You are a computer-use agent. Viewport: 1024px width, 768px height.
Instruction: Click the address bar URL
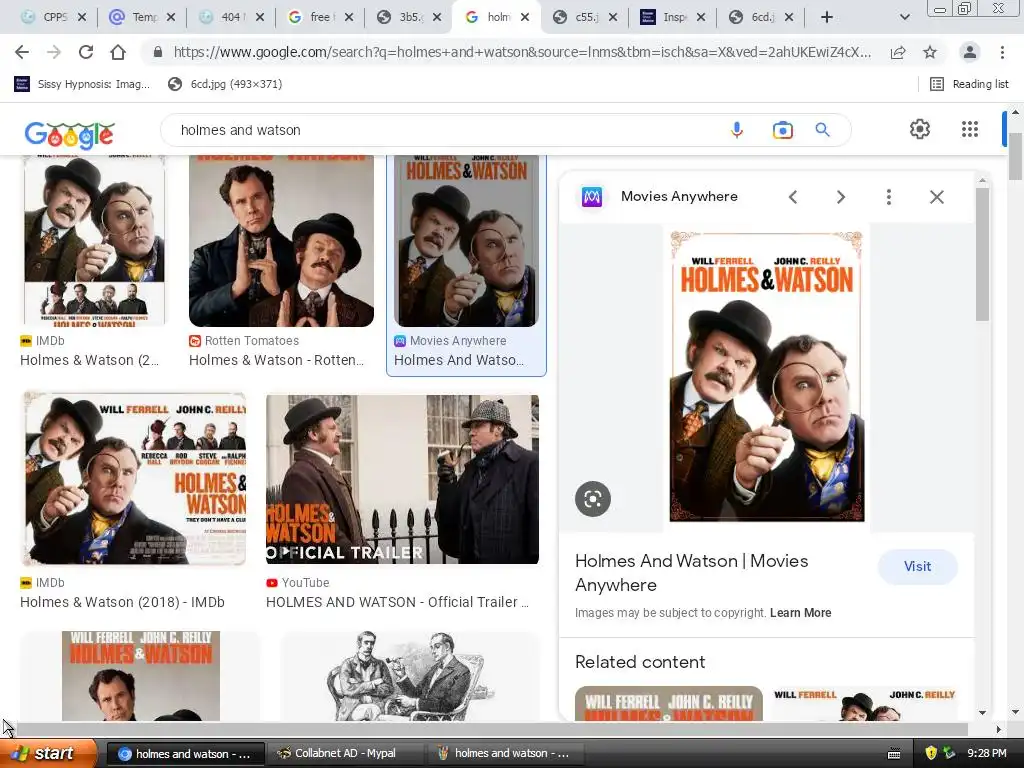pos(521,52)
